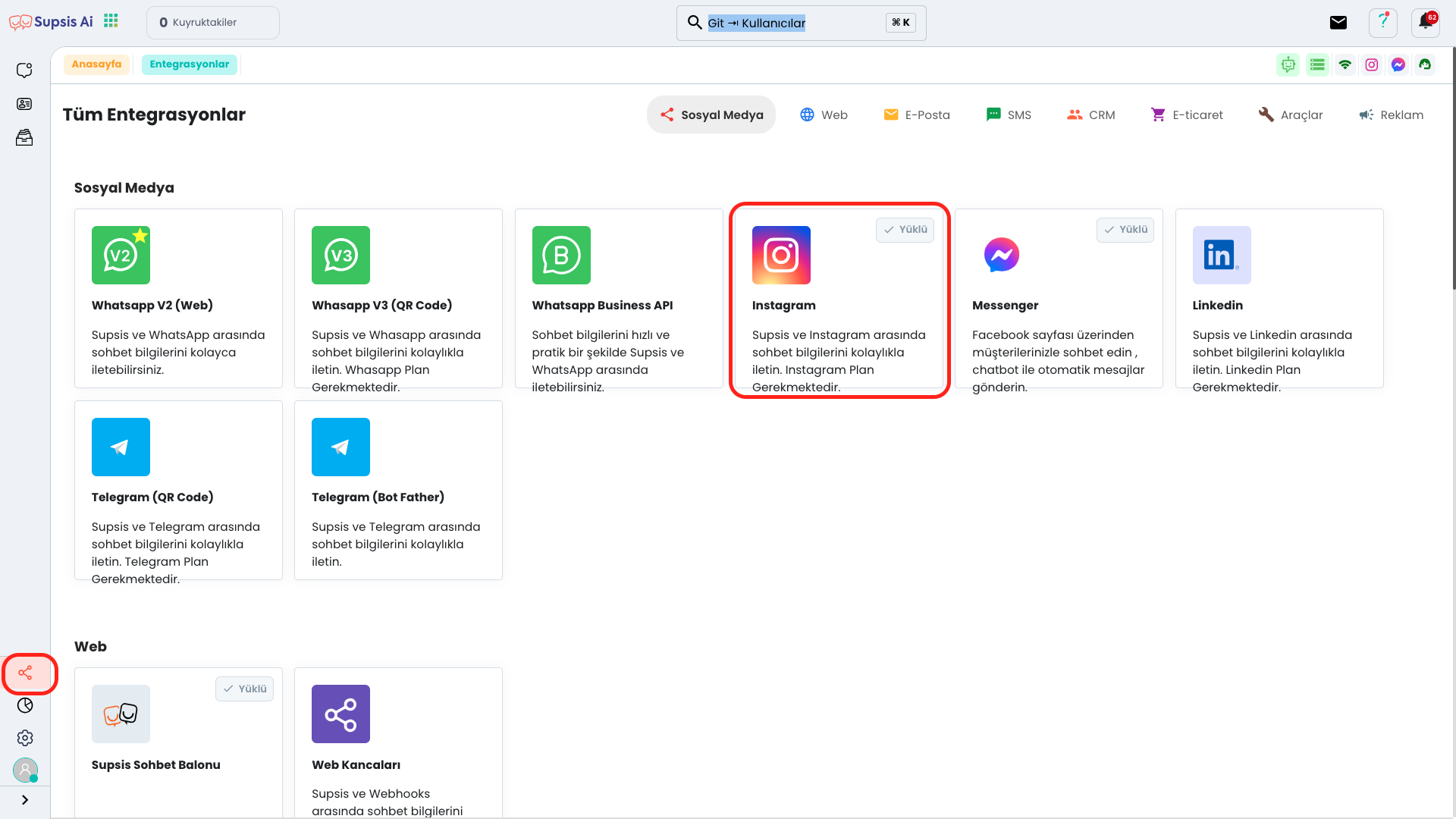Viewport: 1456px width, 819px height.
Task: Select the Entegrasyonlar breadcrumb tab
Action: click(189, 64)
